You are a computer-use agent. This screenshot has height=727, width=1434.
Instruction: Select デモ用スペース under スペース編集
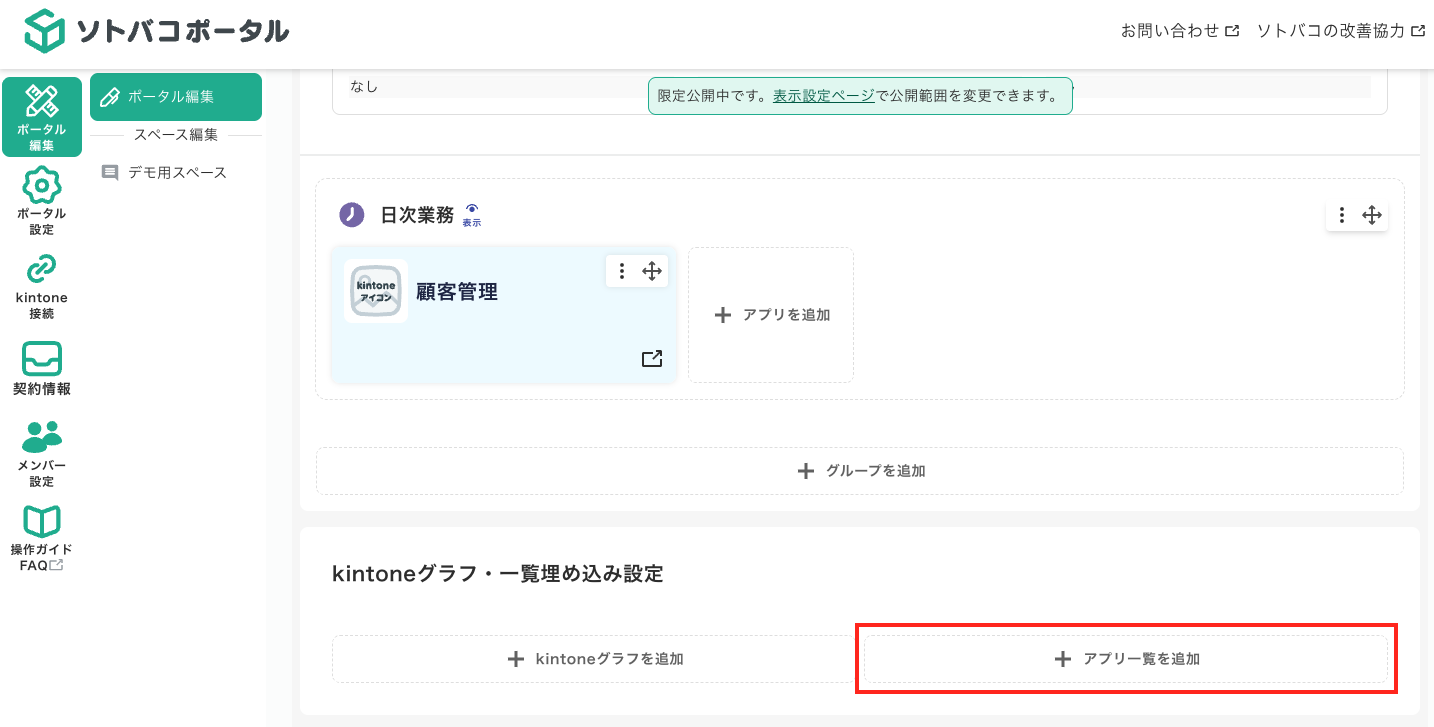[176, 171]
